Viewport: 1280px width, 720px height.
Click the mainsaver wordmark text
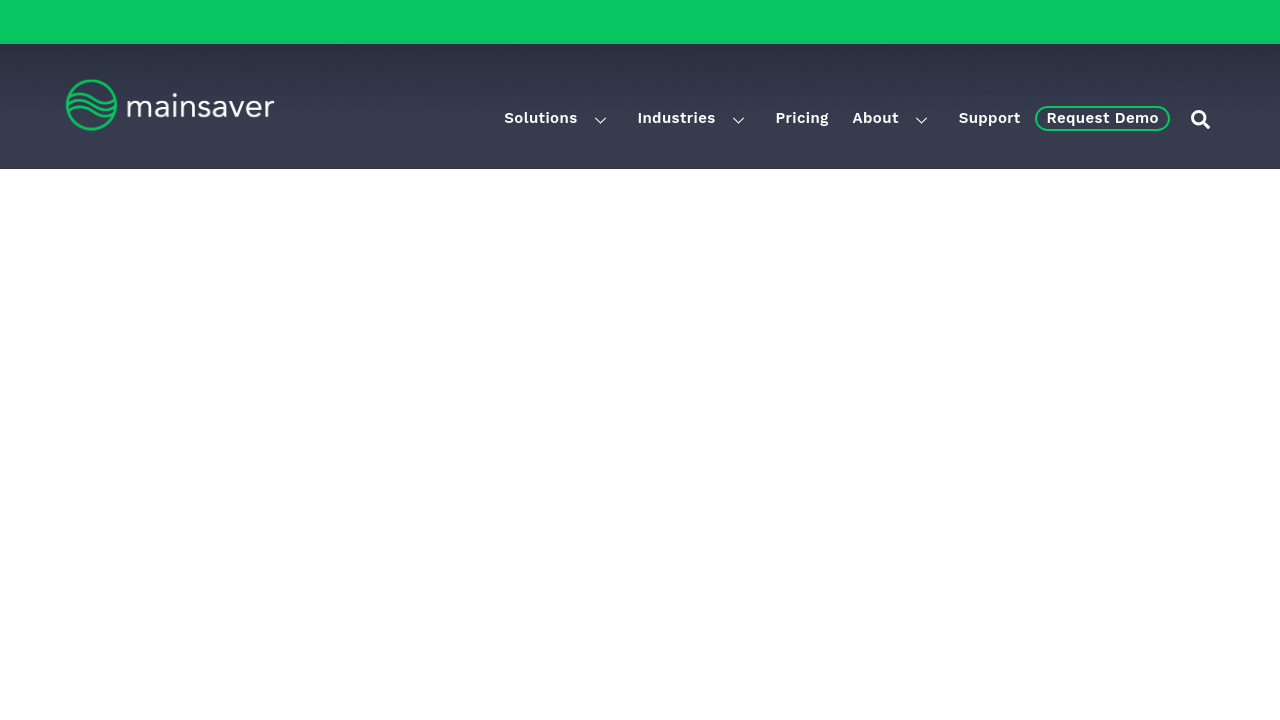click(x=200, y=106)
